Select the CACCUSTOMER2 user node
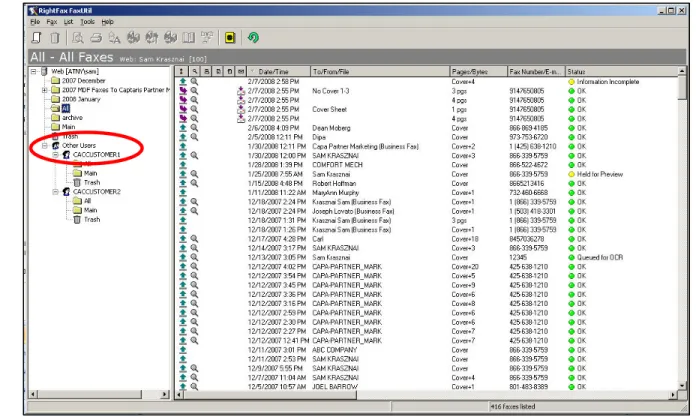The width and height of the screenshot is (696, 417). [91, 192]
